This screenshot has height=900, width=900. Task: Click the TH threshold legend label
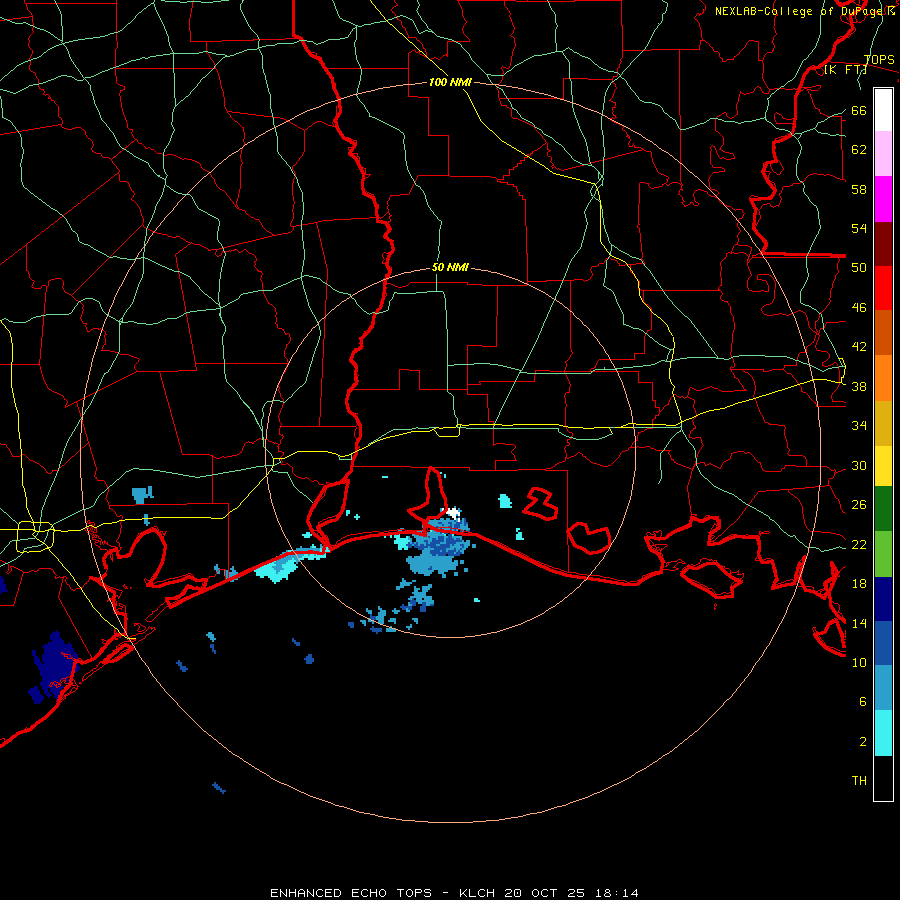(x=859, y=781)
